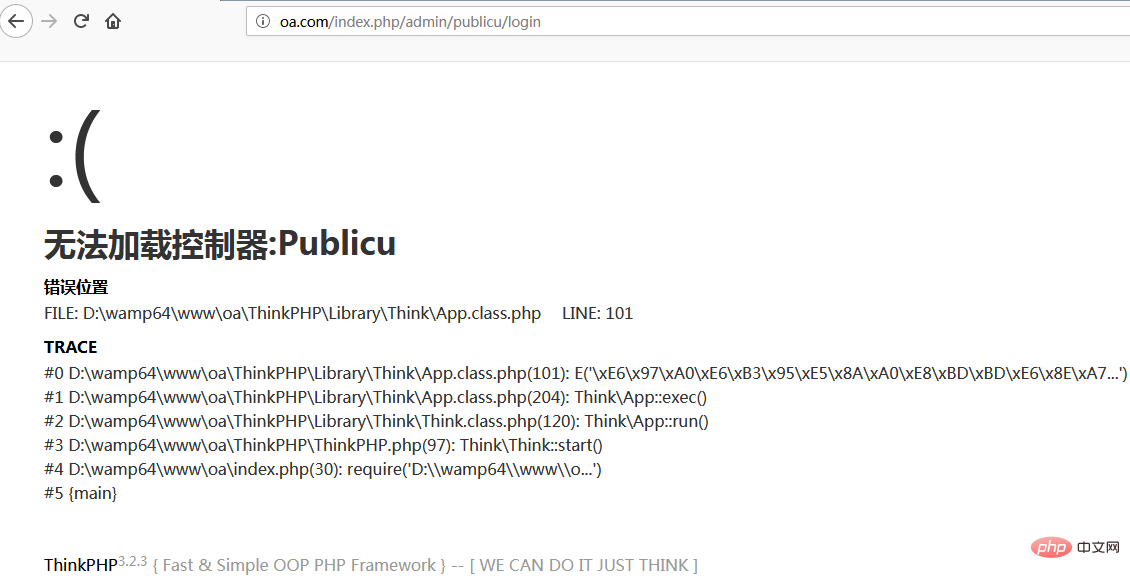The height and width of the screenshot is (580, 1130).
Task: Select the TRACE heading
Action: (x=71, y=347)
